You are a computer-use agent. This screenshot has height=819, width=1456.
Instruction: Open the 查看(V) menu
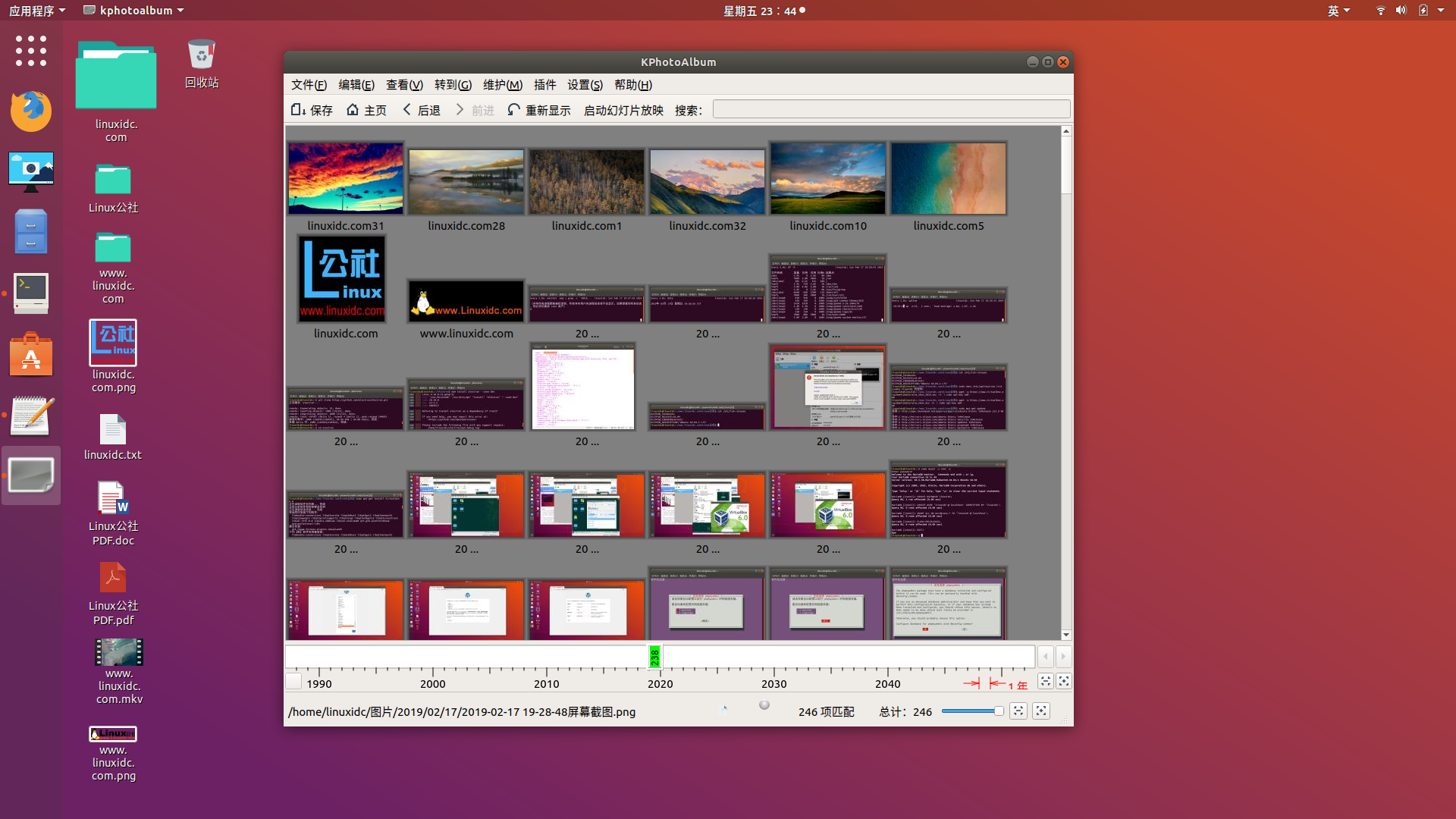[403, 85]
